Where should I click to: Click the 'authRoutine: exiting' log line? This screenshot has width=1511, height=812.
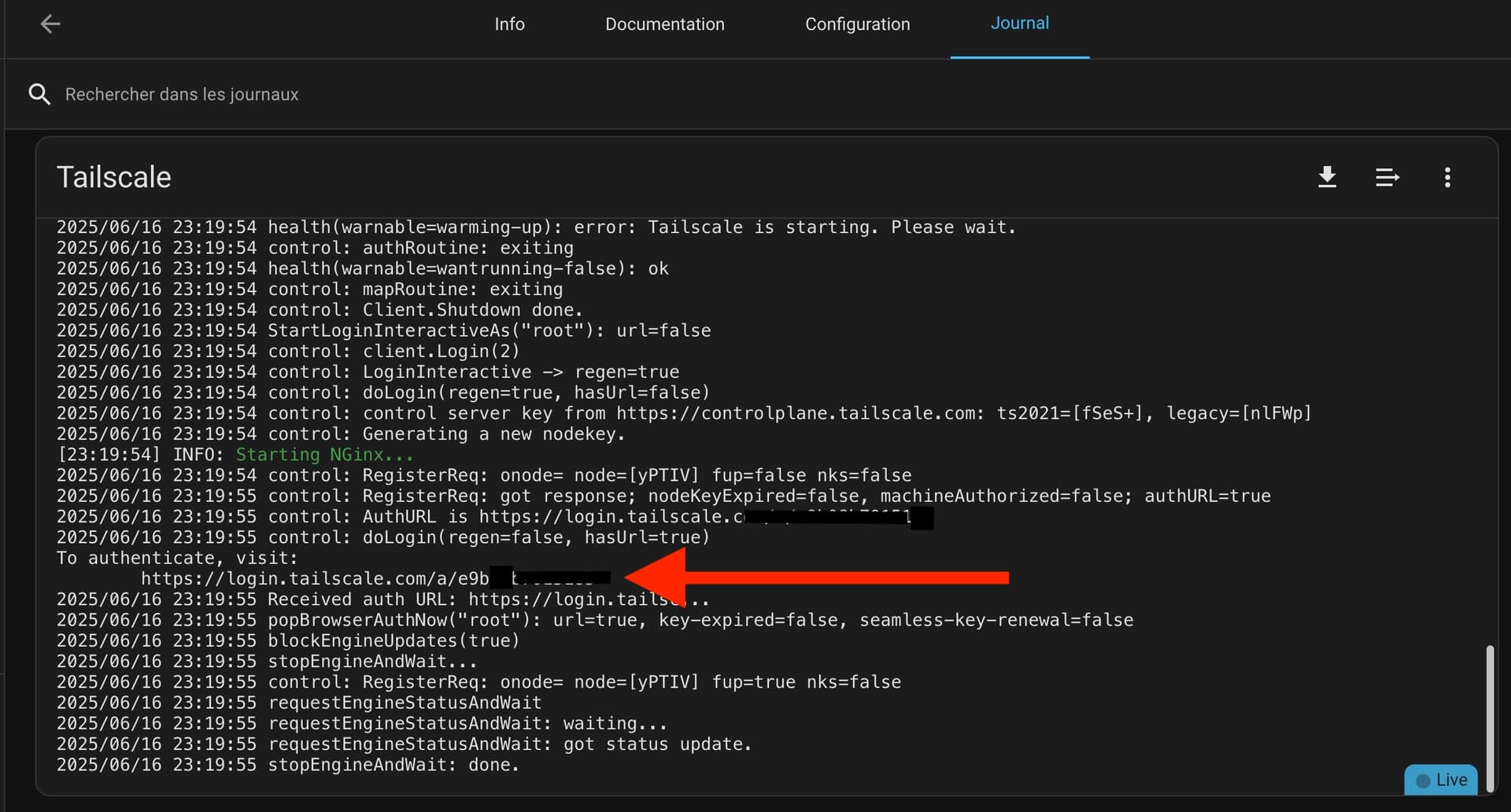(315, 248)
